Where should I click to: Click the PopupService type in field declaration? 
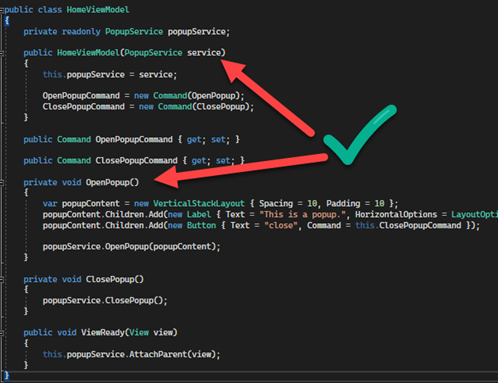(x=134, y=32)
